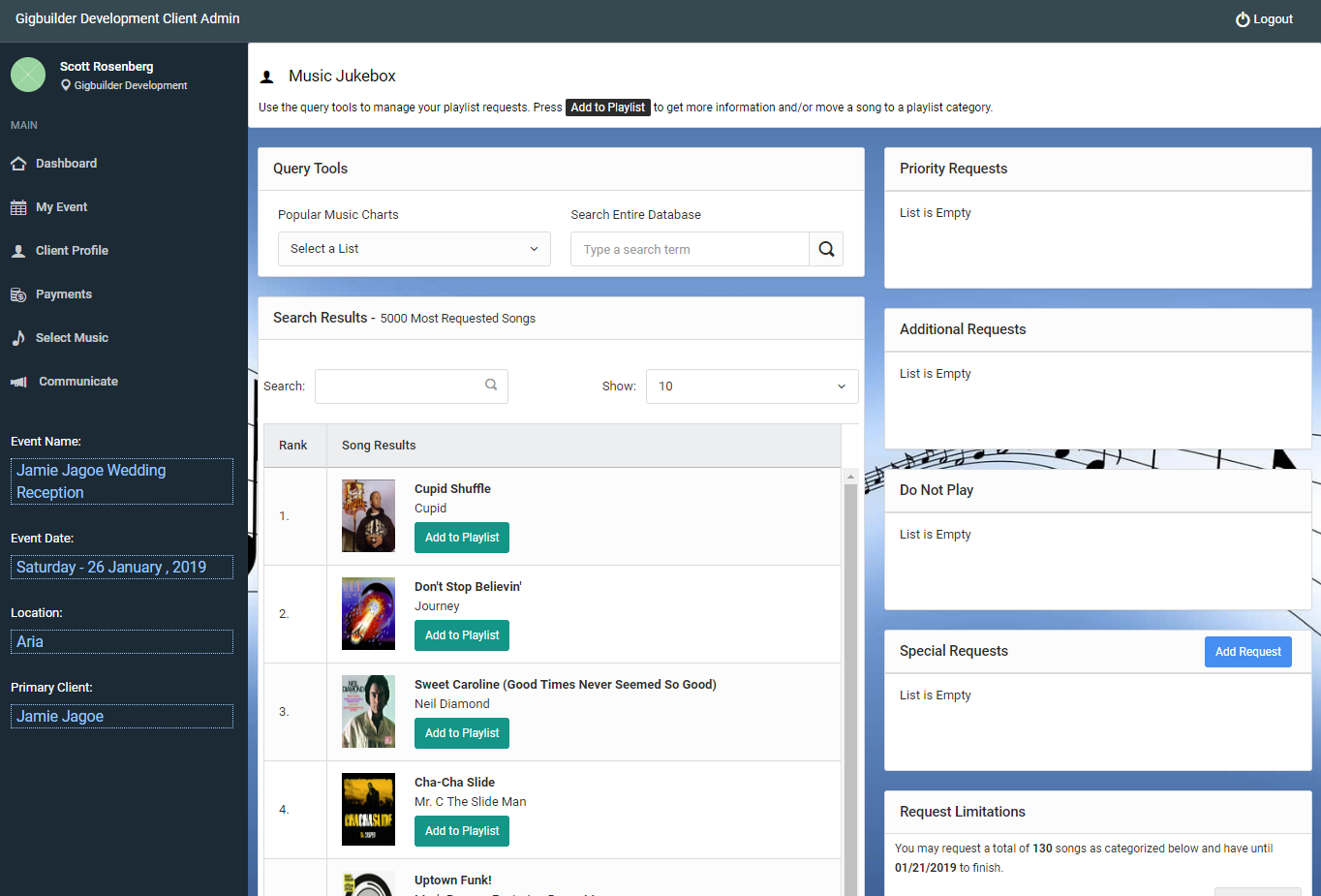
Task: Add Sweet Caroline to playlist
Action: coord(462,733)
